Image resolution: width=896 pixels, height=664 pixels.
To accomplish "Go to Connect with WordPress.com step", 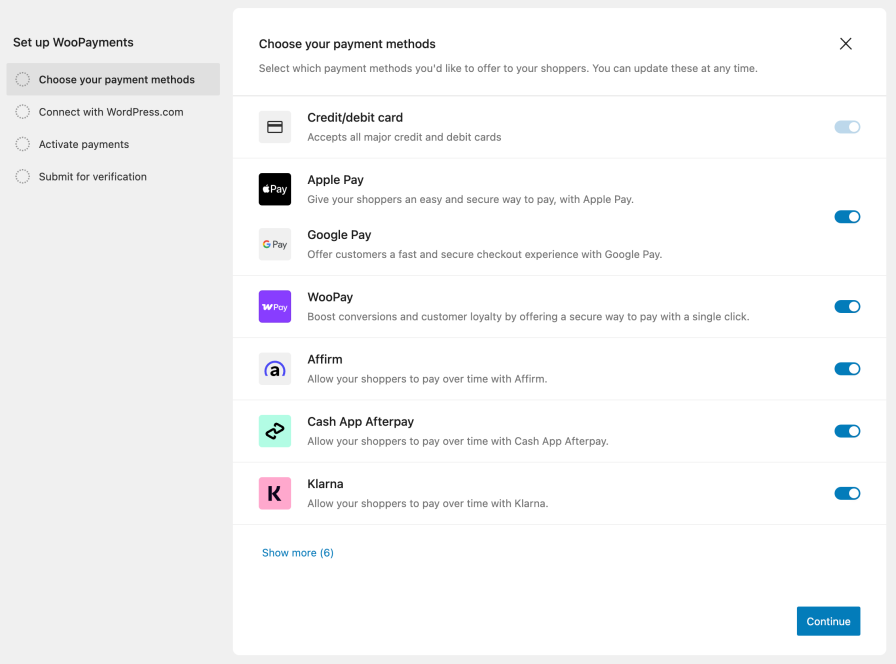I will pyautogui.click(x=110, y=112).
